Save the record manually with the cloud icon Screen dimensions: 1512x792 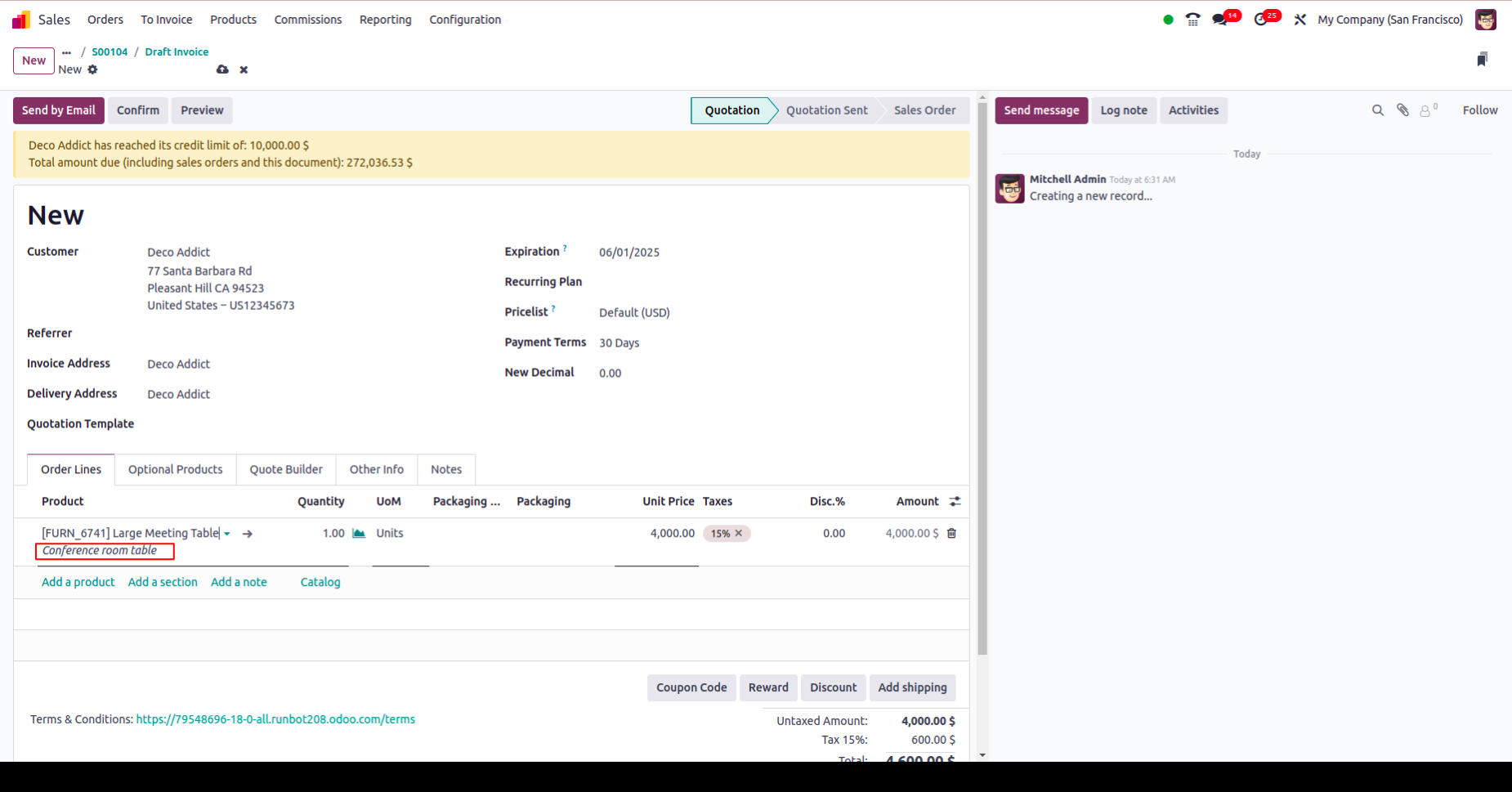pos(222,69)
